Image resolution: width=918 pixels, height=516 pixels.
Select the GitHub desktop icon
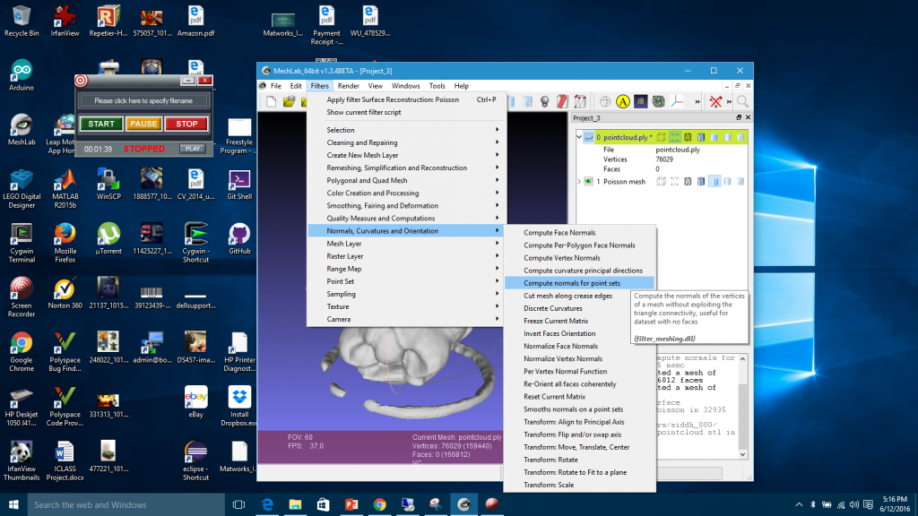pos(239,239)
